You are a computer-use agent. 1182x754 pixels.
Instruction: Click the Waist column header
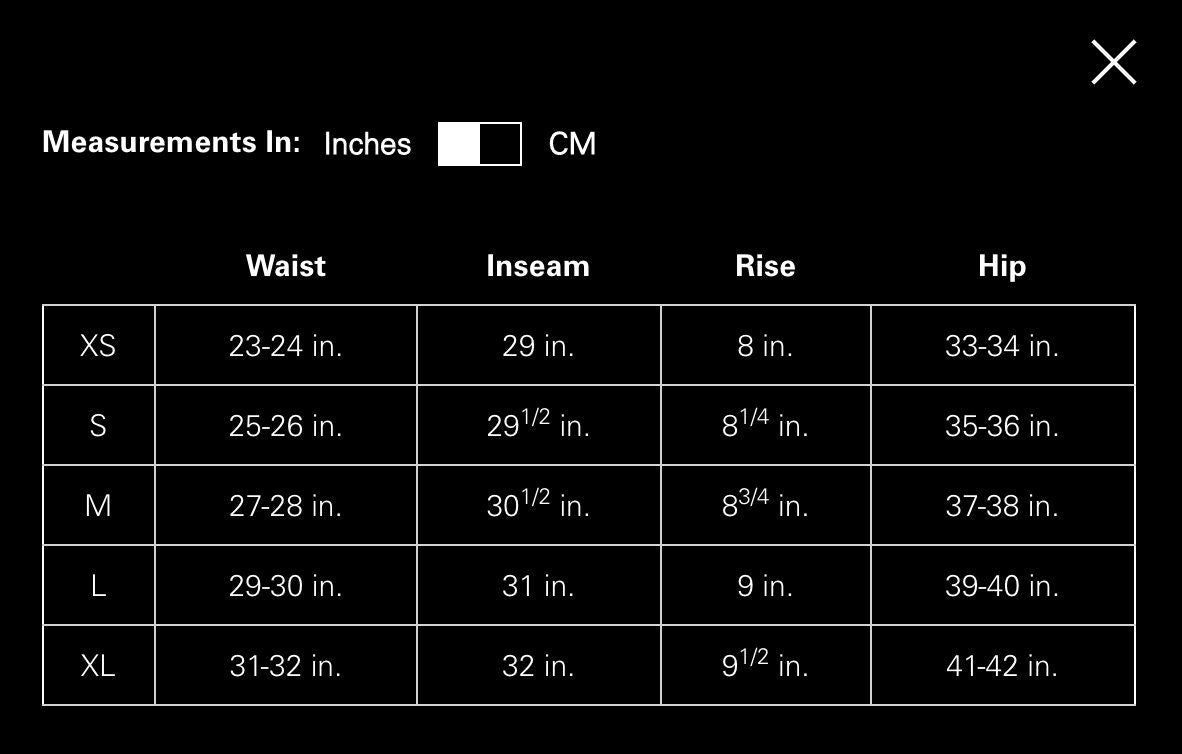(x=286, y=266)
